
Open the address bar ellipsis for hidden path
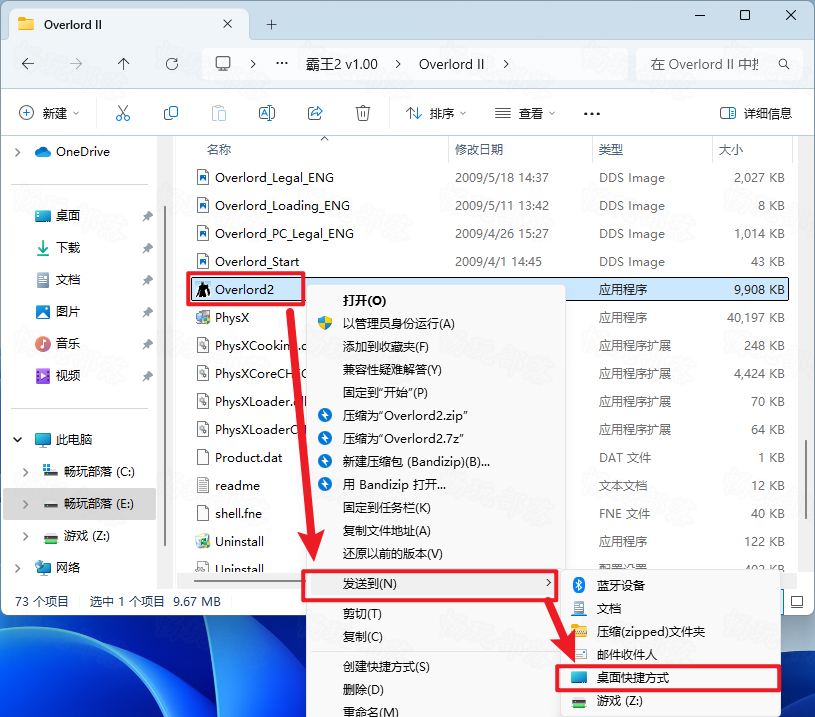pos(282,63)
